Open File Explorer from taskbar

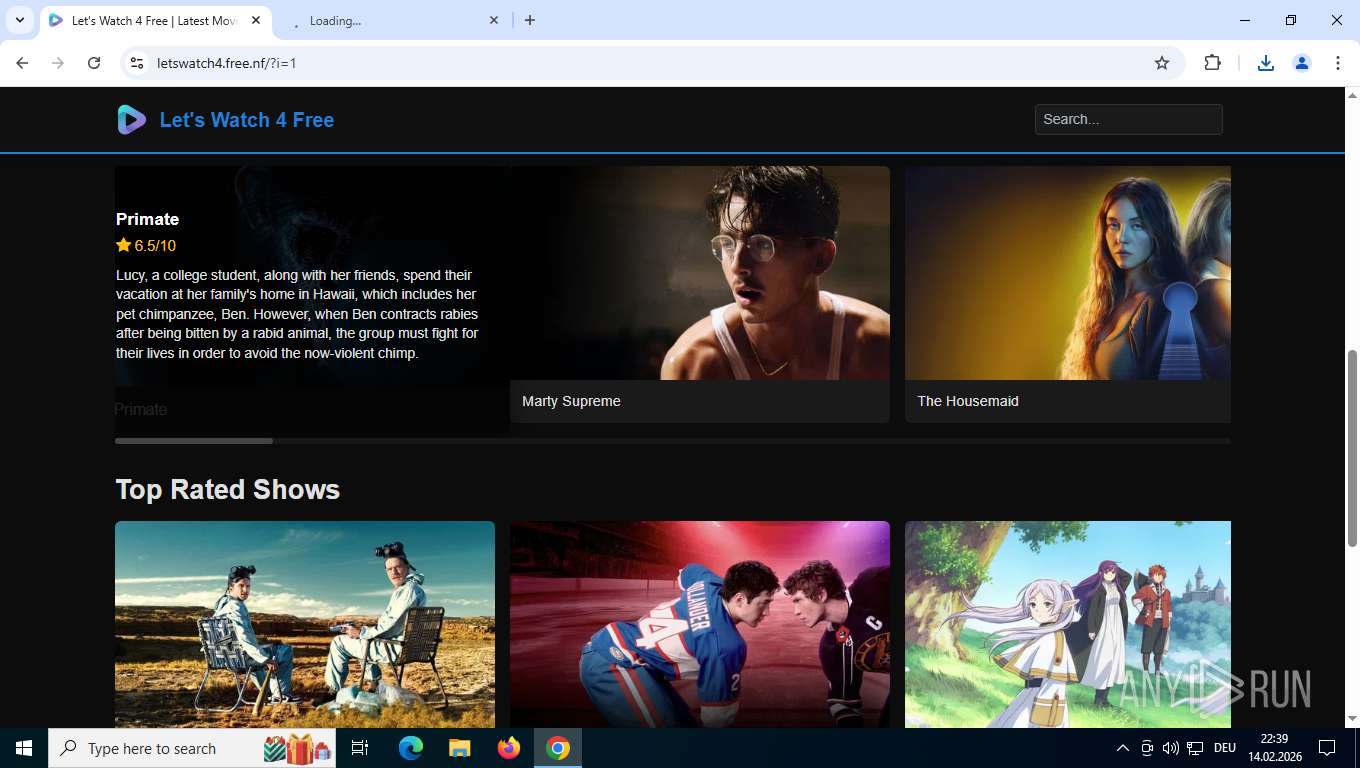[460, 748]
